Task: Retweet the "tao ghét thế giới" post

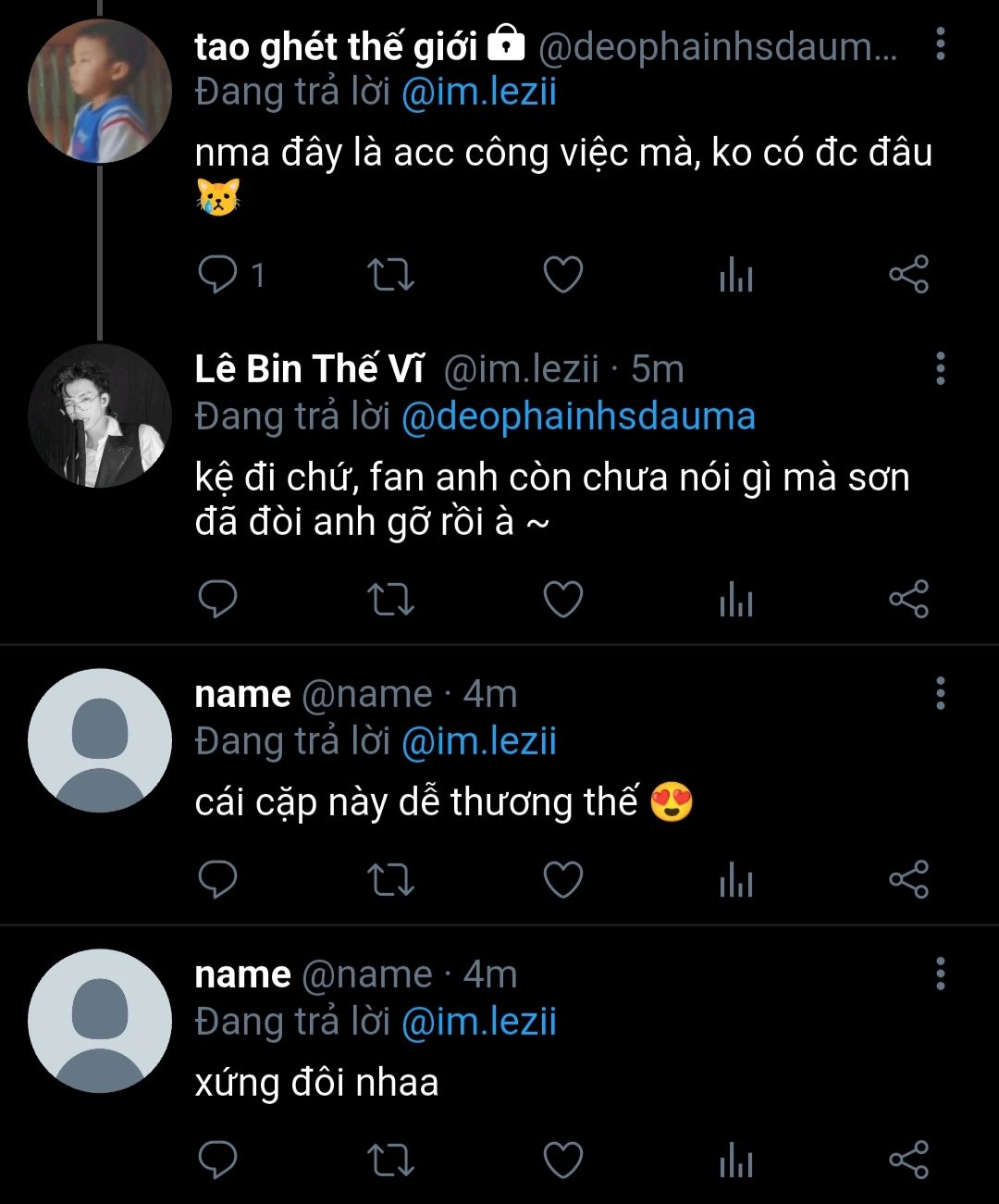Action: pyautogui.click(x=390, y=275)
